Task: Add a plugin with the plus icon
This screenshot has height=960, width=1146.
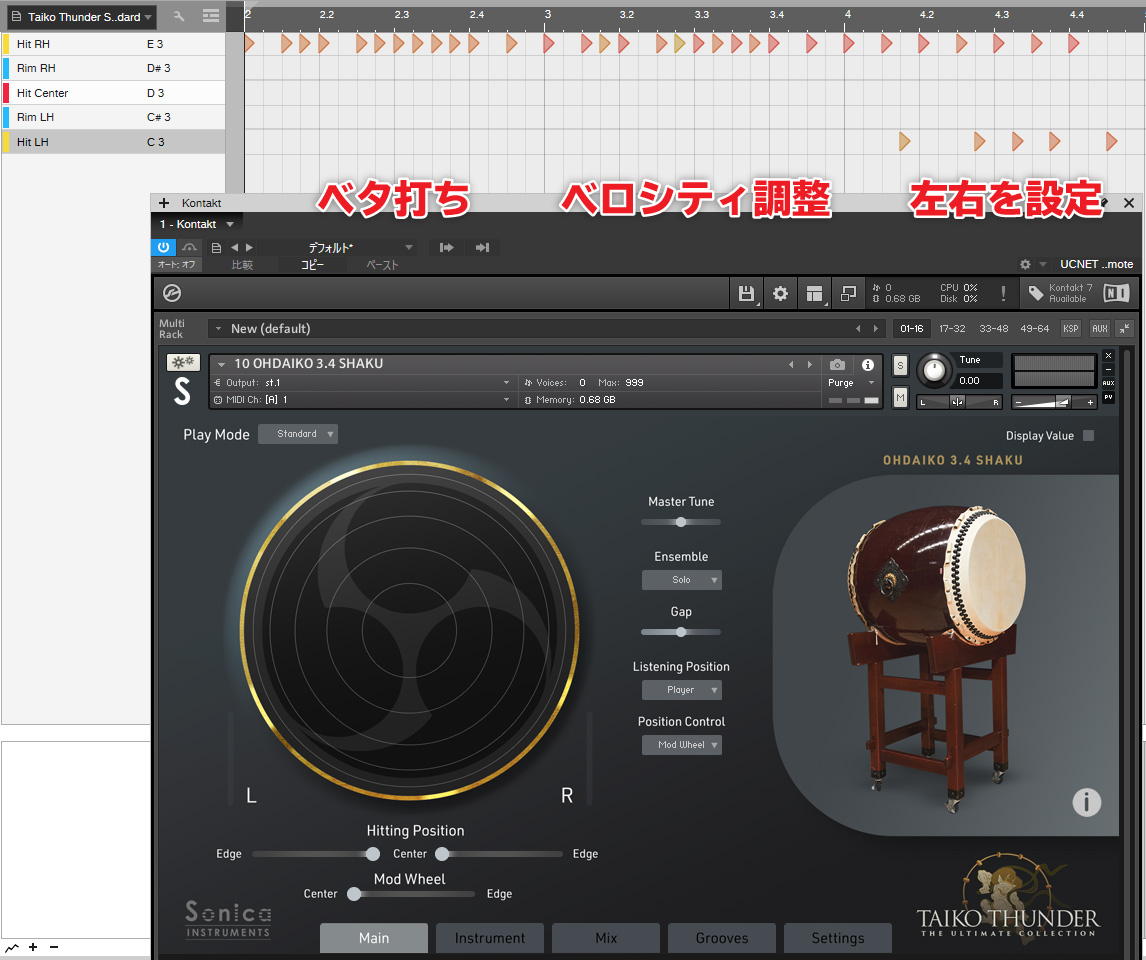Action: pos(164,203)
